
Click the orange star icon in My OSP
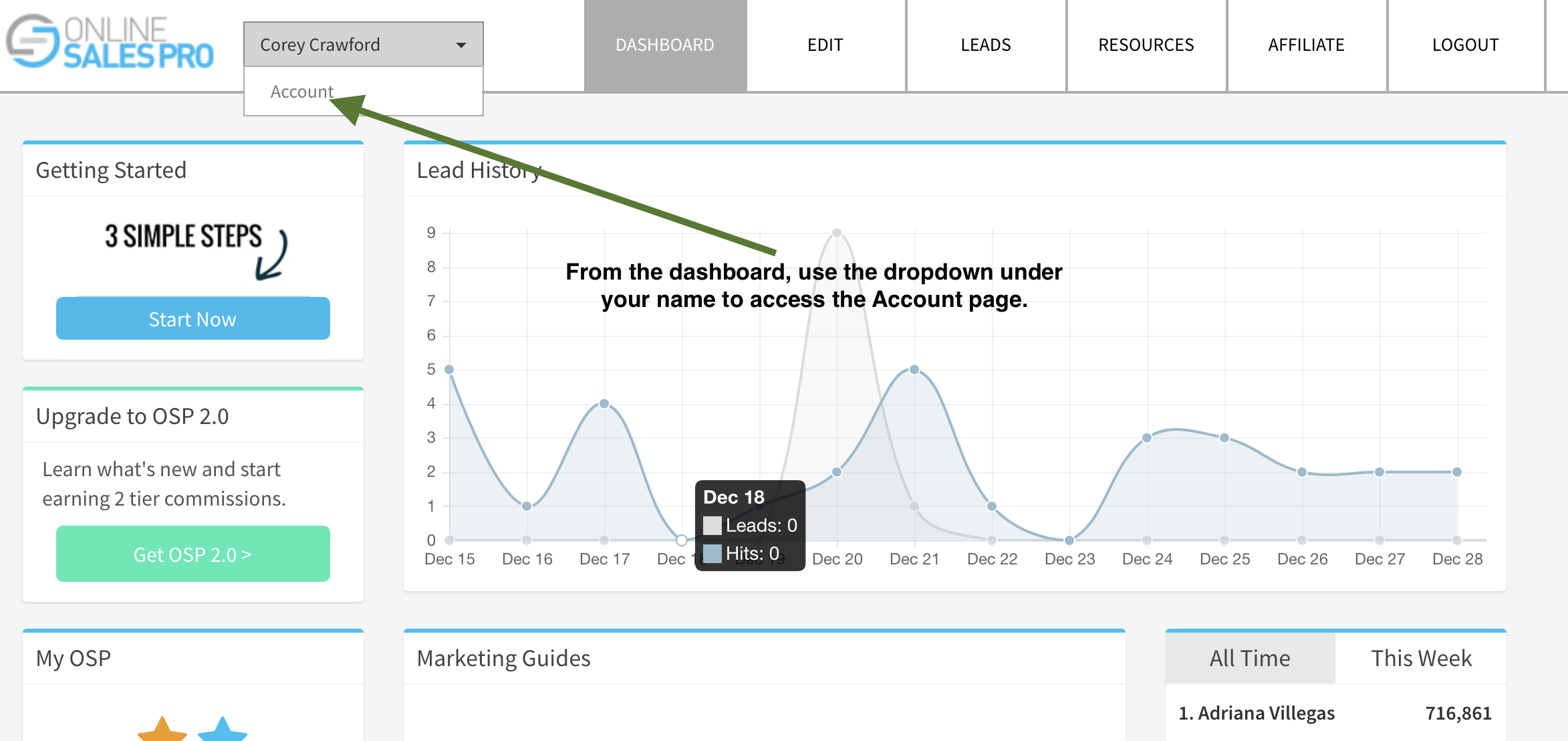[x=162, y=729]
